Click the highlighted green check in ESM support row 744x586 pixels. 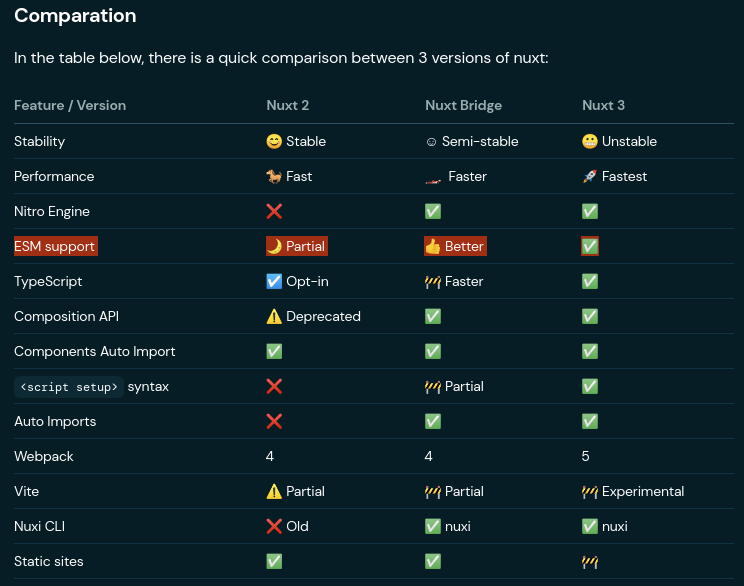pyautogui.click(x=590, y=246)
